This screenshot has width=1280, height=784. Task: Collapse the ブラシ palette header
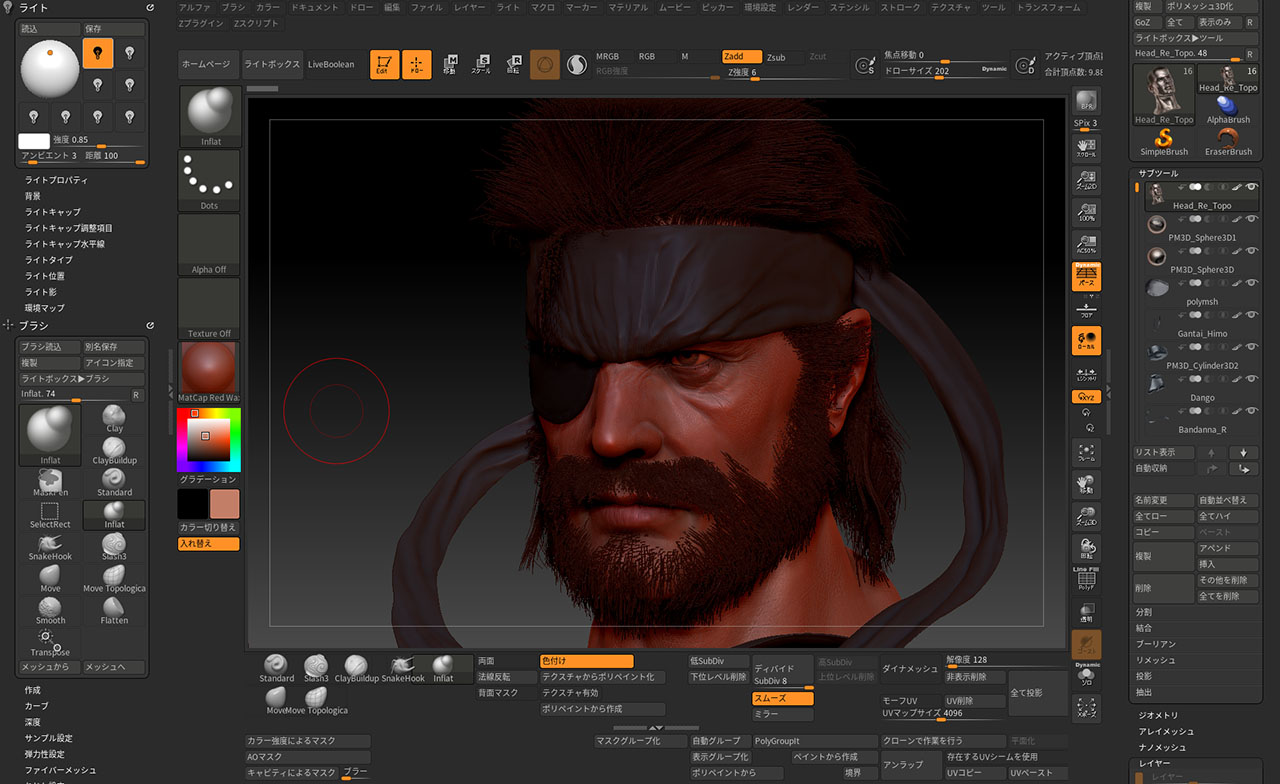pos(34,325)
